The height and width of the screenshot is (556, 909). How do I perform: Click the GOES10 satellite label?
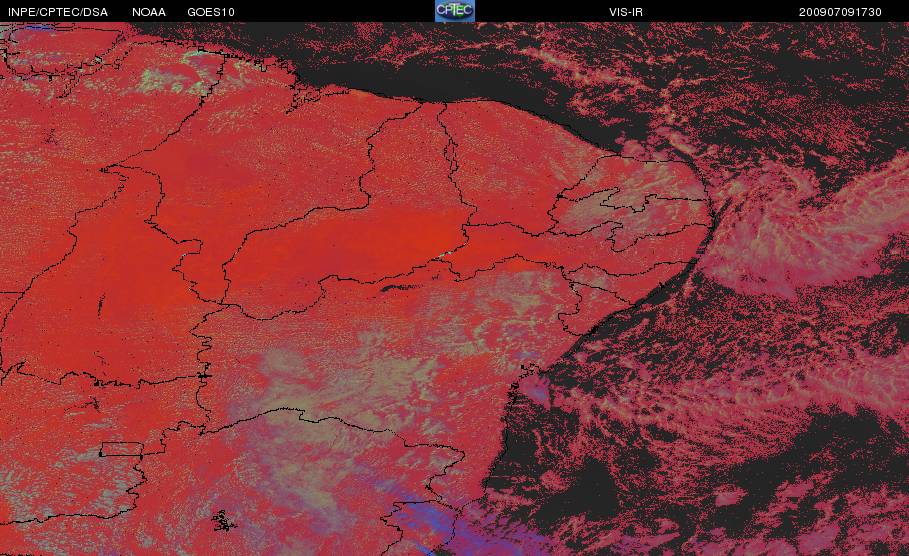[x=211, y=12]
